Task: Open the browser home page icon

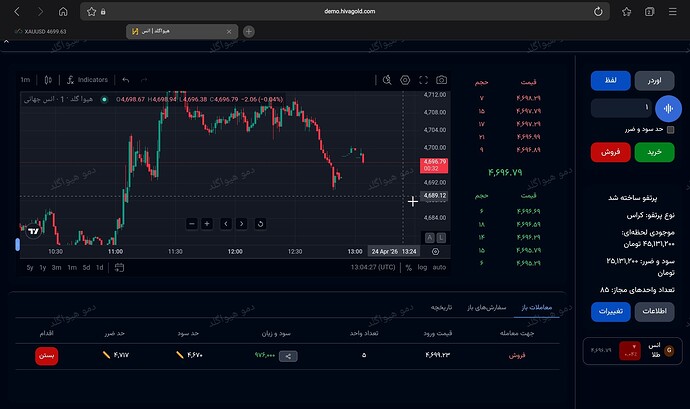Action: [63, 11]
